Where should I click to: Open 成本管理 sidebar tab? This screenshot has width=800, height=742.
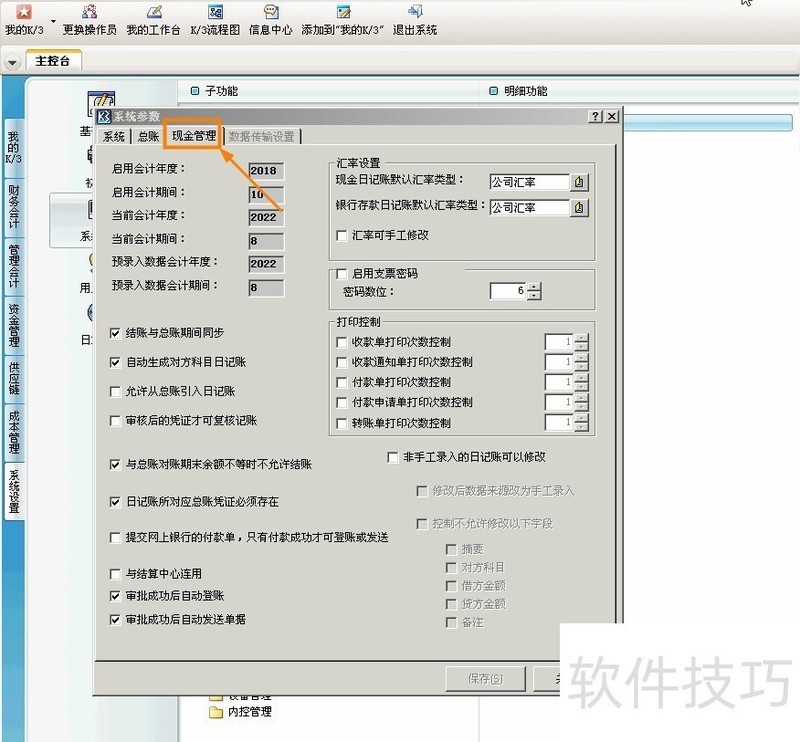point(14,432)
